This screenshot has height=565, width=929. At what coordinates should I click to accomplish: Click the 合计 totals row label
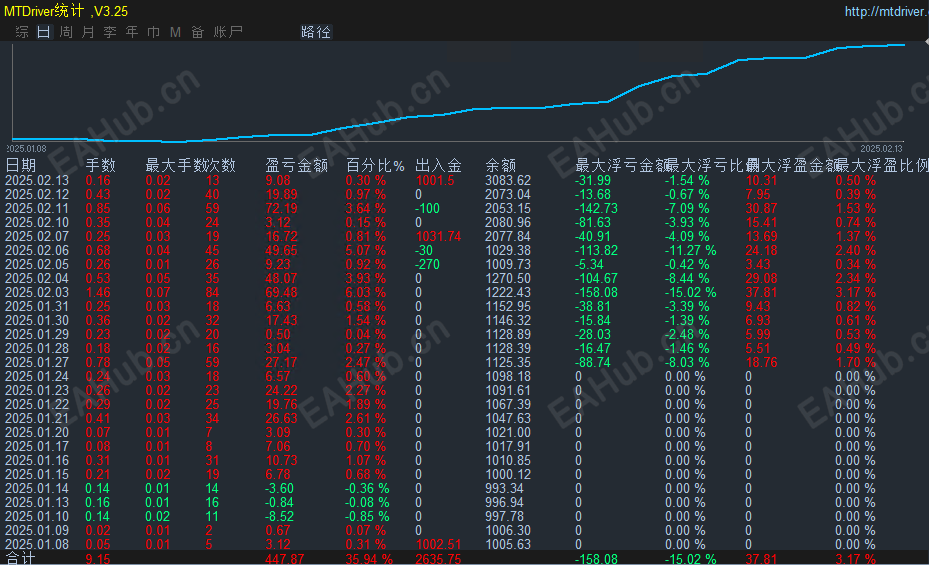point(21,558)
